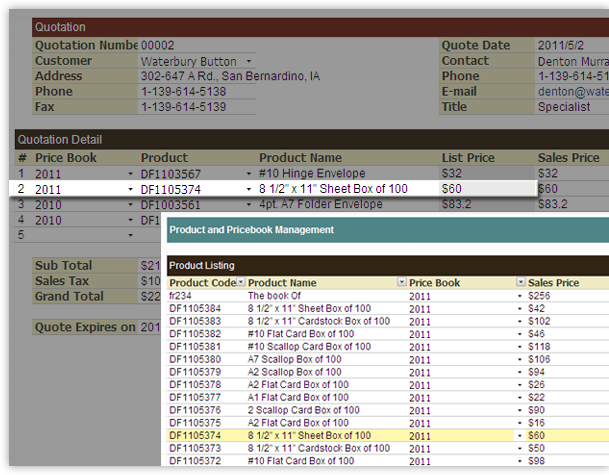Select the 4pt. A7 Folder Envelope cell

point(321,204)
